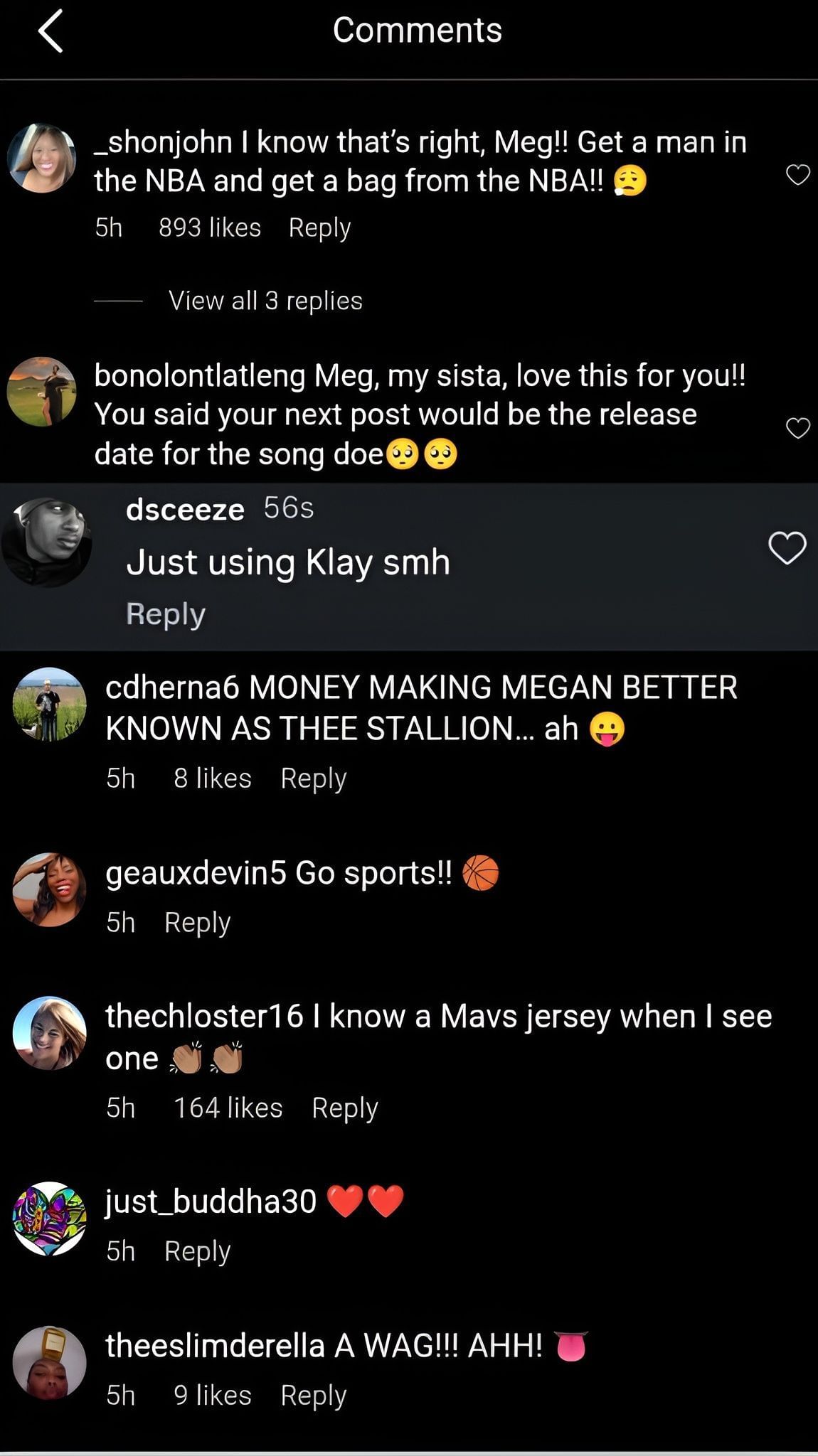The width and height of the screenshot is (818, 1456).
Task: Open dsceeze's profile avatar
Action: (47, 542)
